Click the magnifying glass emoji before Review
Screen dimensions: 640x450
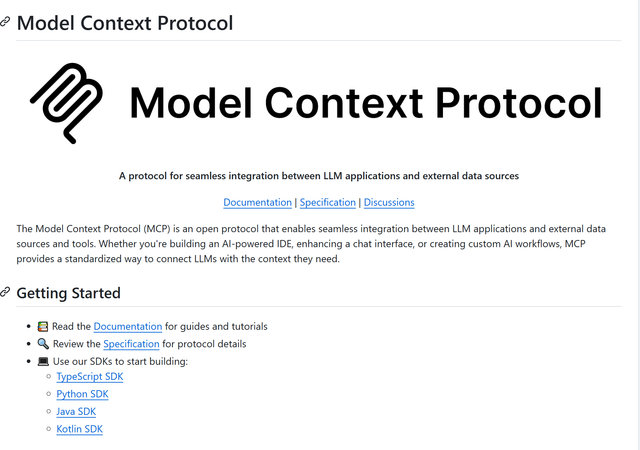(43, 344)
